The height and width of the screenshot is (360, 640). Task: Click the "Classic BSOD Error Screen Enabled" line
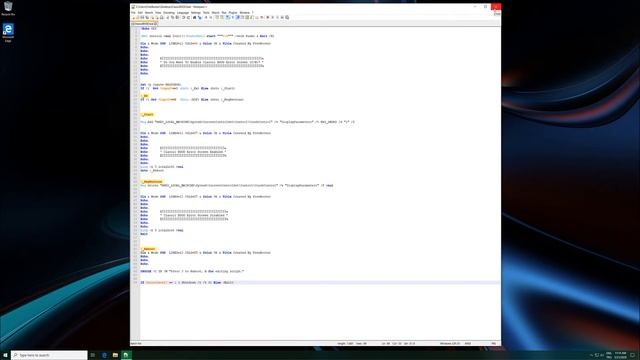click(193, 152)
